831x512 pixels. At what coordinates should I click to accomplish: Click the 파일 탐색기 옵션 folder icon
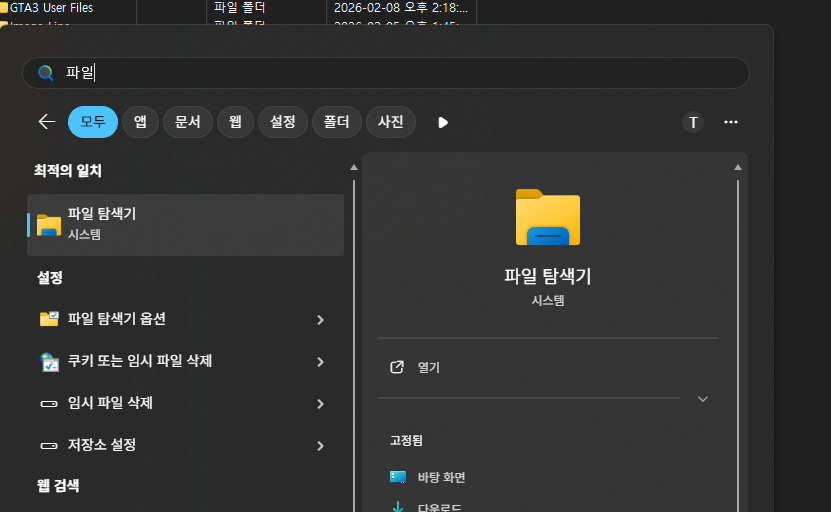(x=49, y=319)
